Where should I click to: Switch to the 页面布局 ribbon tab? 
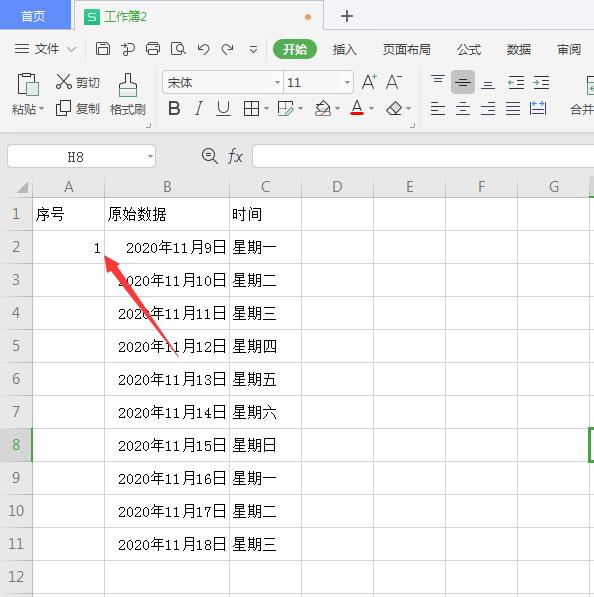(x=407, y=49)
